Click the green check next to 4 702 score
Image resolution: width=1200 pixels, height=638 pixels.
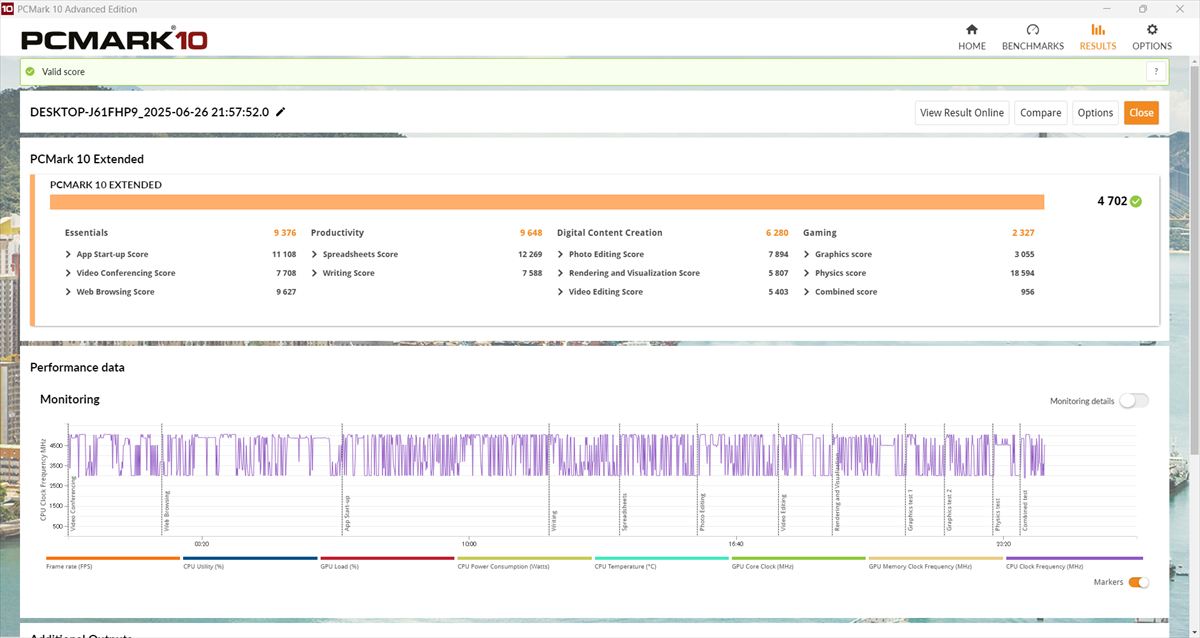pyautogui.click(x=1136, y=201)
